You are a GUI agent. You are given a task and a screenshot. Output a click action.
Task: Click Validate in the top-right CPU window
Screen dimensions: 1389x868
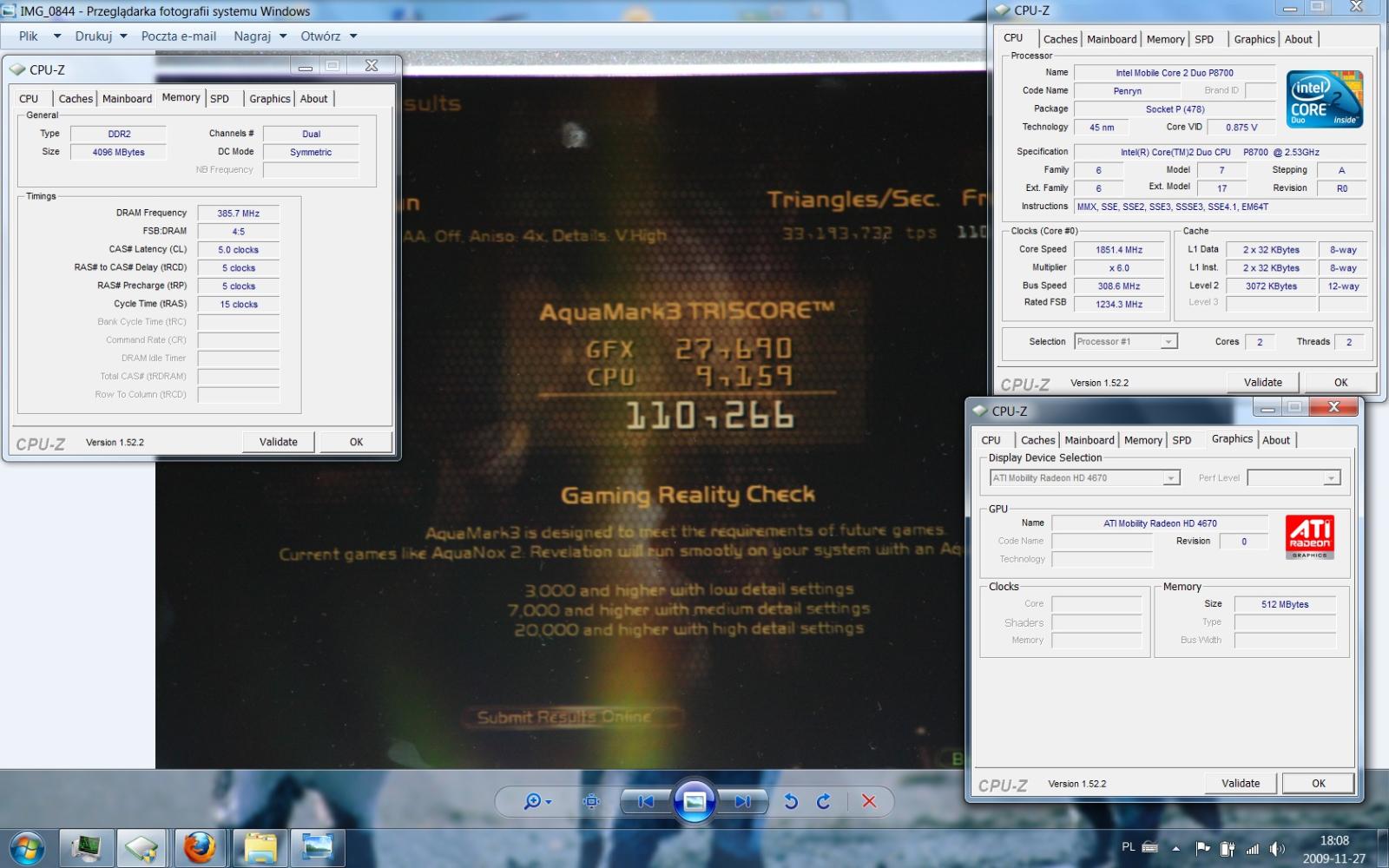(1263, 382)
